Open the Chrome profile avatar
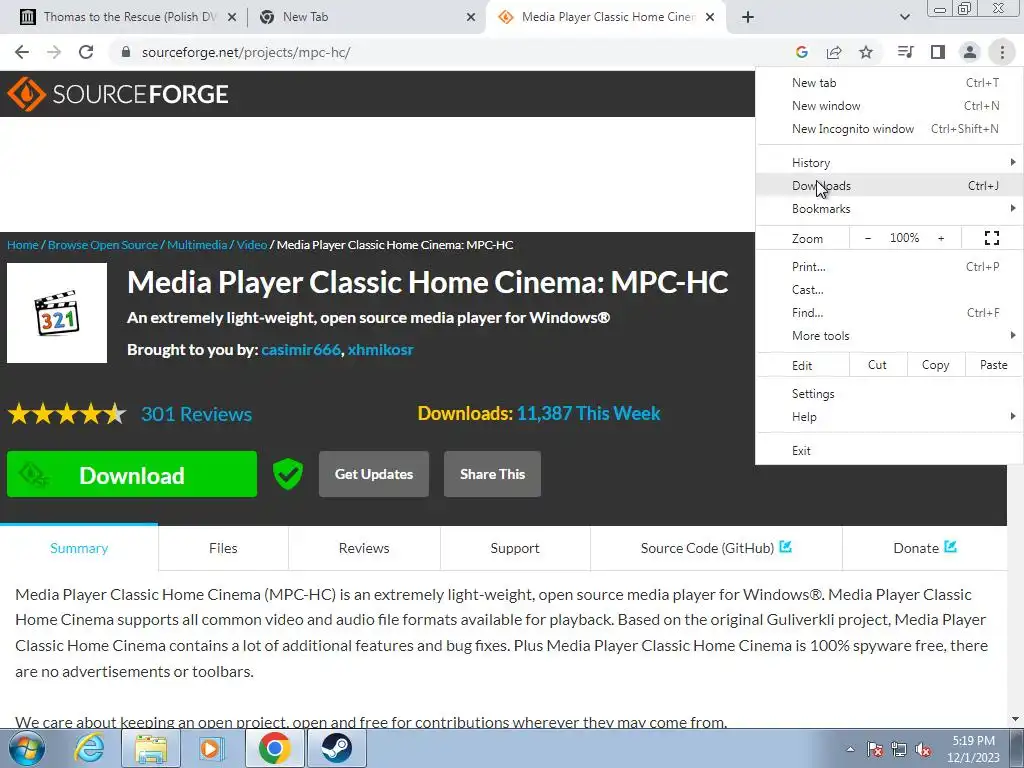This screenshot has width=1024, height=768. point(970,52)
